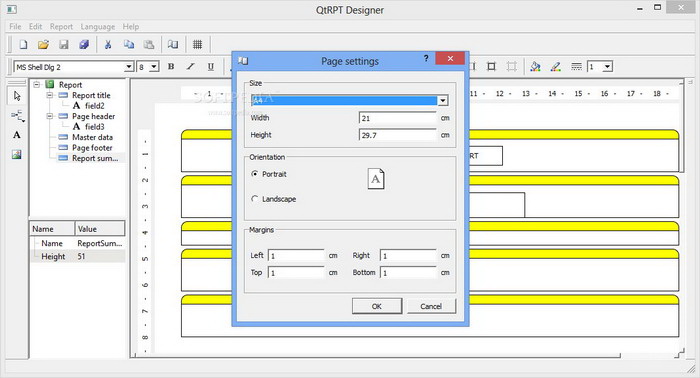Toggle underline text formatting
The height and width of the screenshot is (378, 700).
[211, 66]
